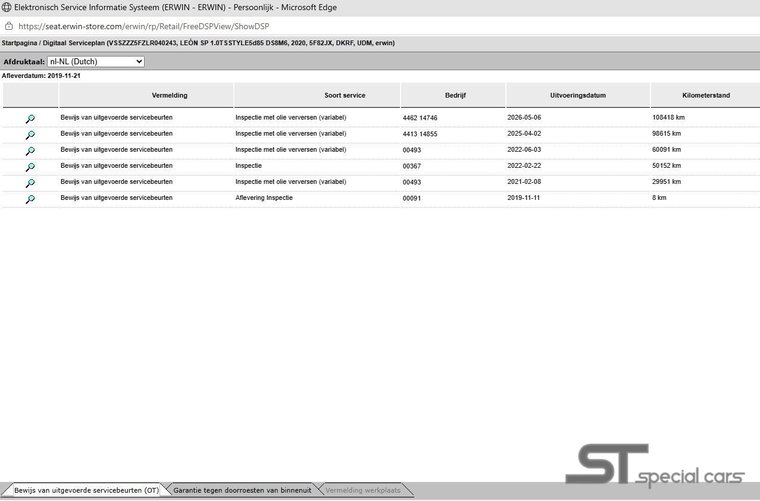
Task: Click company code 4462 14746
Action: [x=420, y=118]
